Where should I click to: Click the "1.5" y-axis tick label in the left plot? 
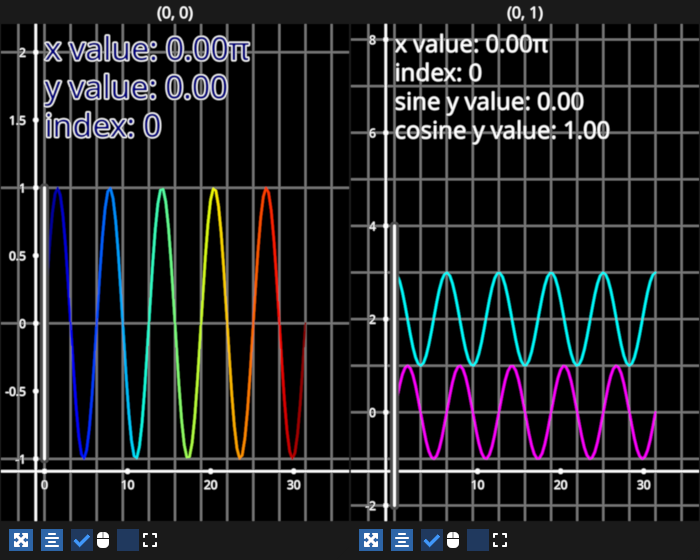(17, 121)
